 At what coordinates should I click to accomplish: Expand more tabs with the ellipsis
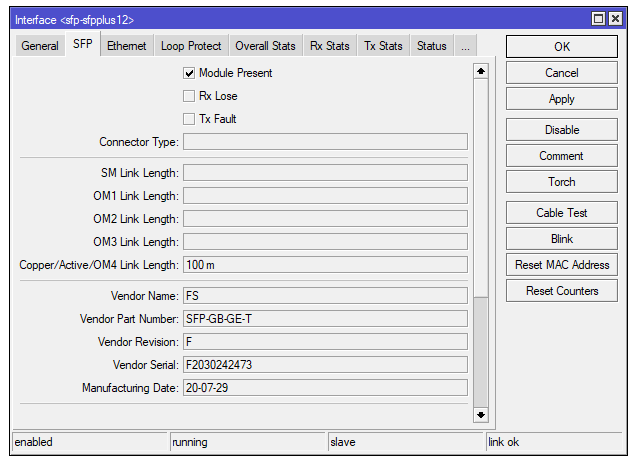click(x=465, y=46)
